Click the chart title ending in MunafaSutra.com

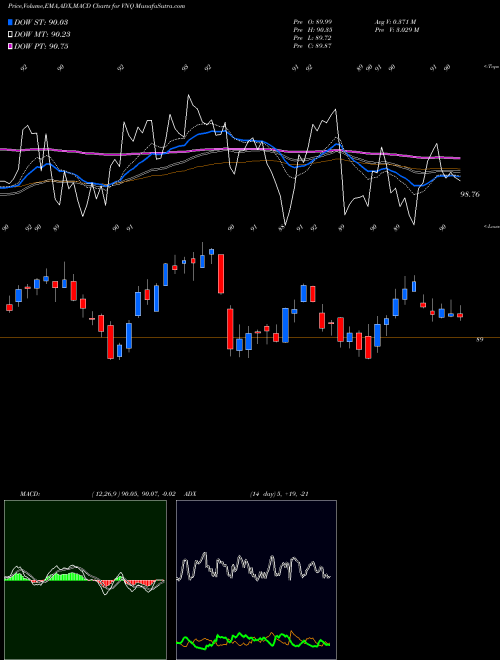(96, 6)
